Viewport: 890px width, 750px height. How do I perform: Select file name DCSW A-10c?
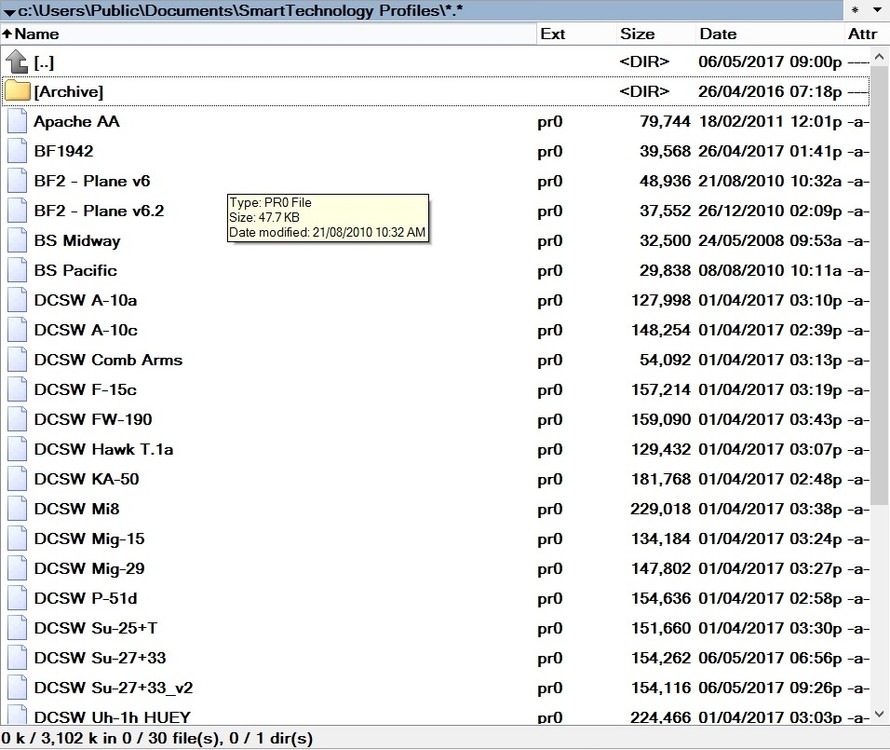click(x=86, y=330)
